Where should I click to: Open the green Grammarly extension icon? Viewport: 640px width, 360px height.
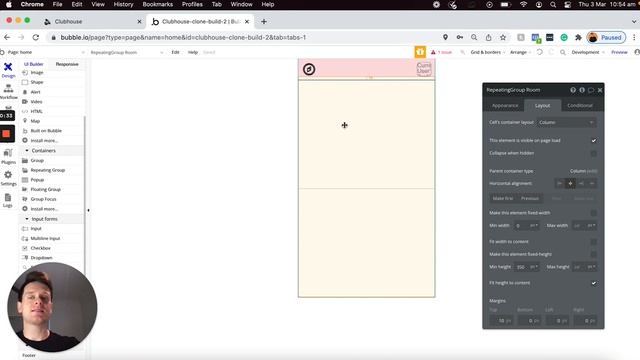pos(564,38)
